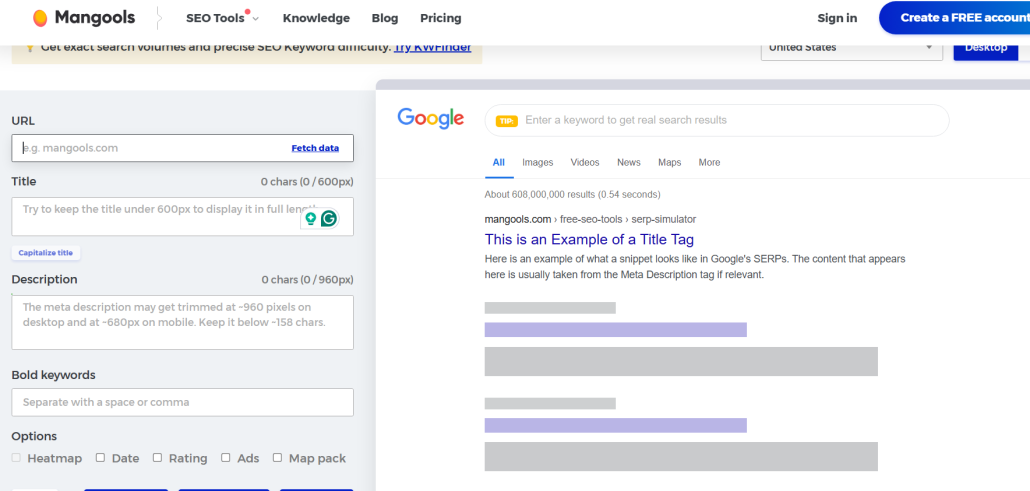The width and height of the screenshot is (1030, 491).
Task: Click the green lightbulb icon in Title field
Action: [311, 218]
